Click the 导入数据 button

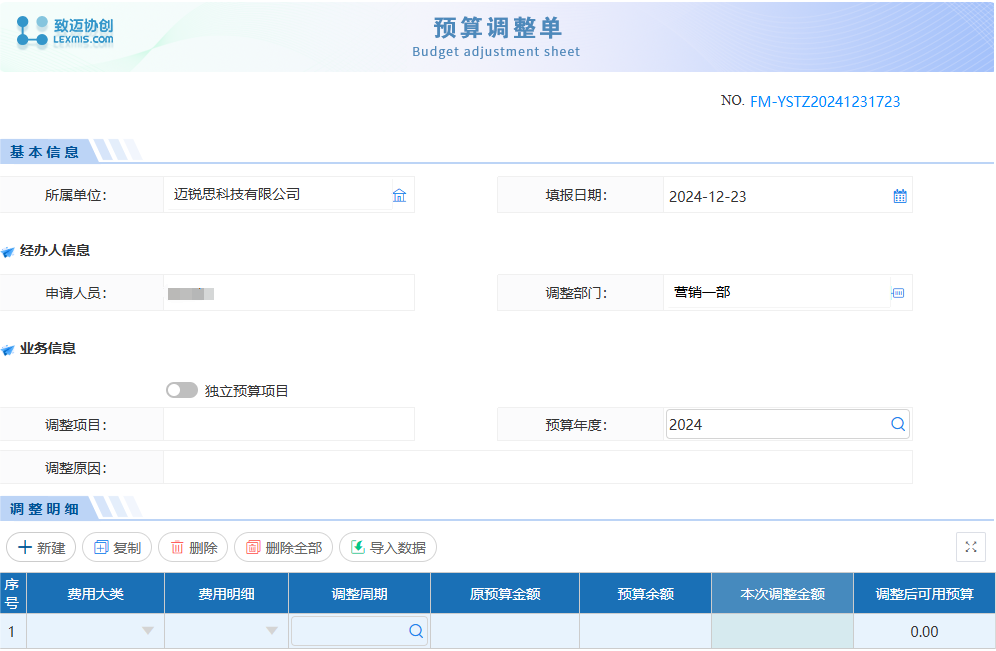pyautogui.click(x=388, y=547)
